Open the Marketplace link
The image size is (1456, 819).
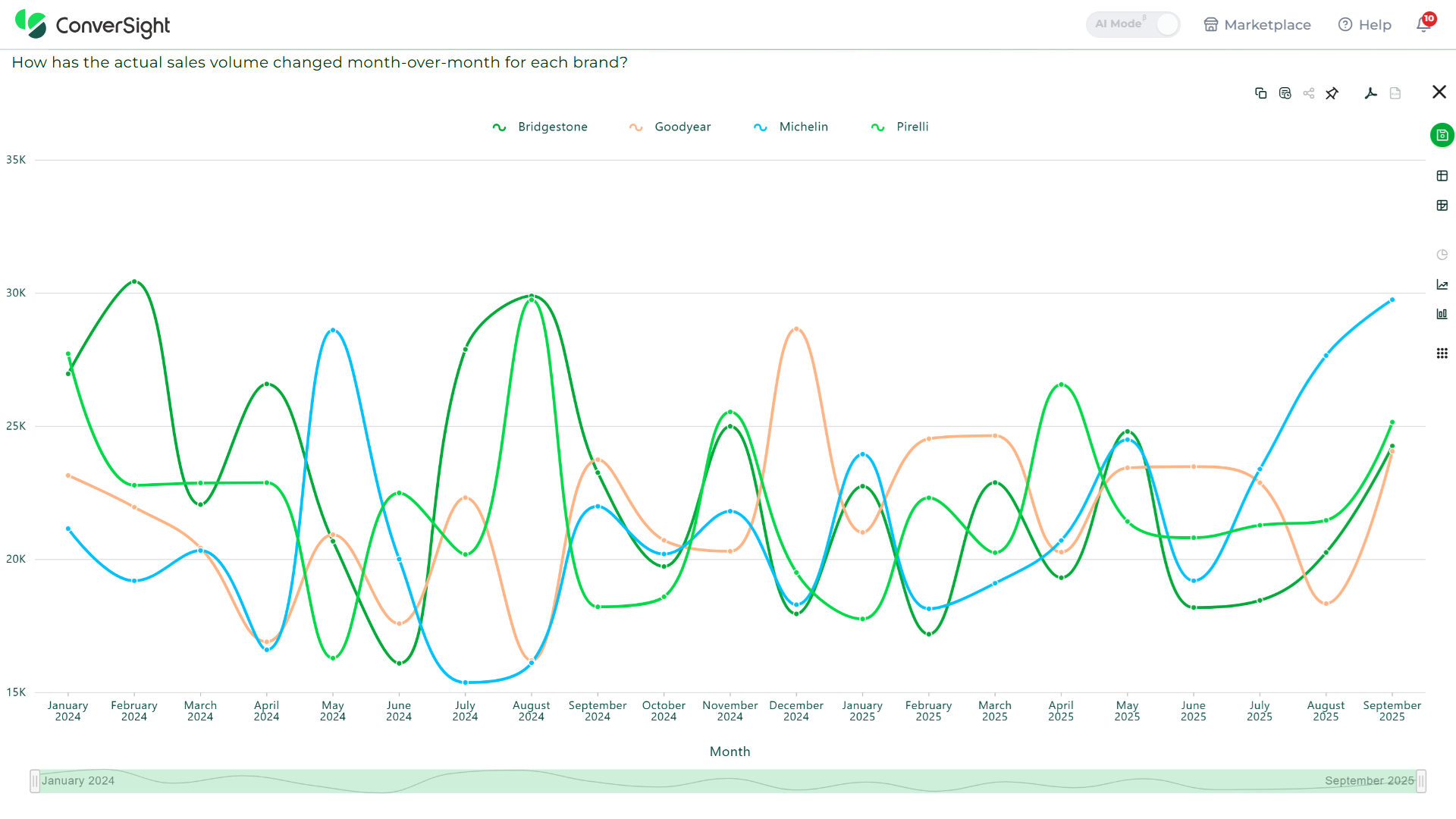(1257, 25)
